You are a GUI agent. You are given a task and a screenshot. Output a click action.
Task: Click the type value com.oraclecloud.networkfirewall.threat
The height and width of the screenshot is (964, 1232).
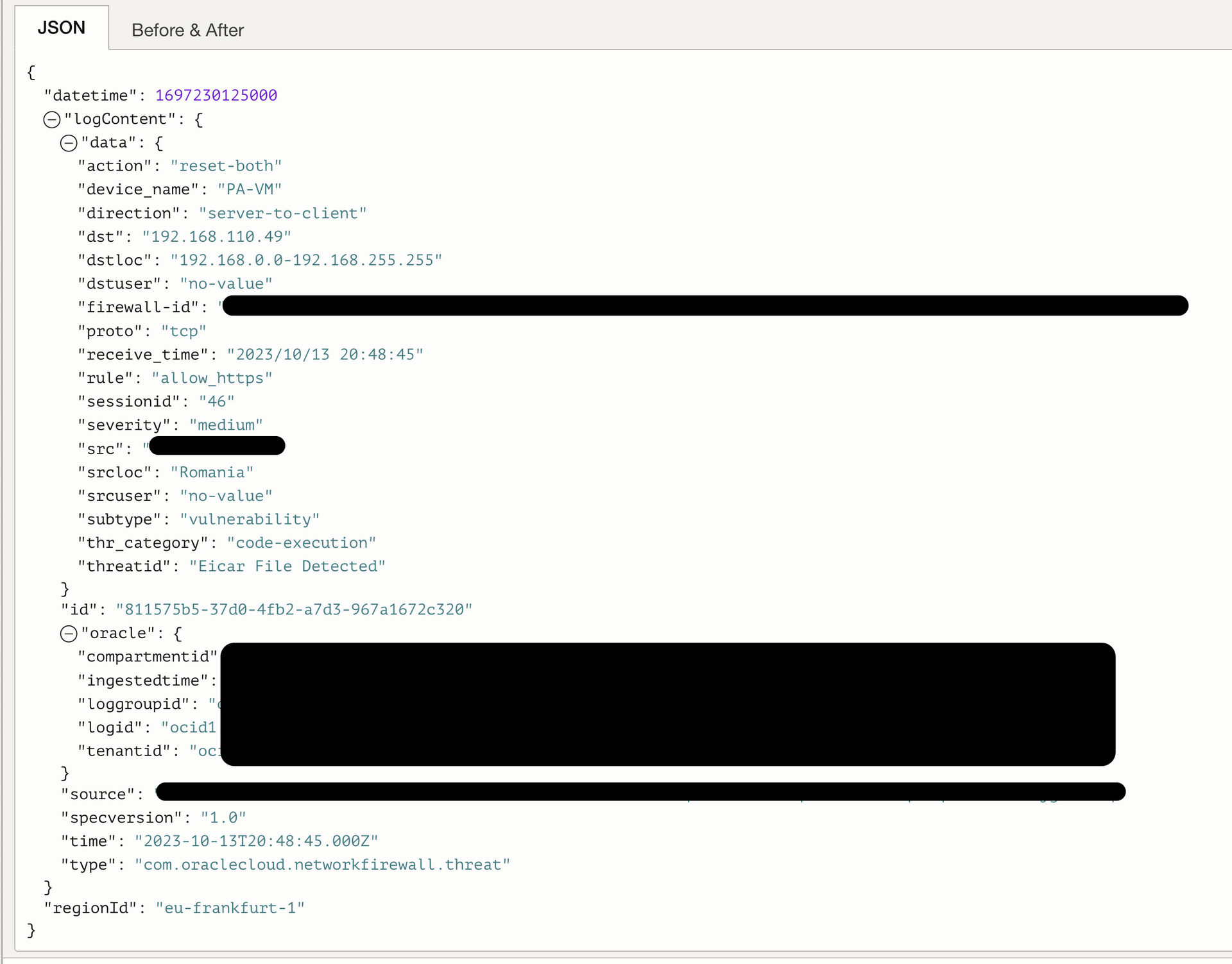pyautogui.click(x=322, y=865)
